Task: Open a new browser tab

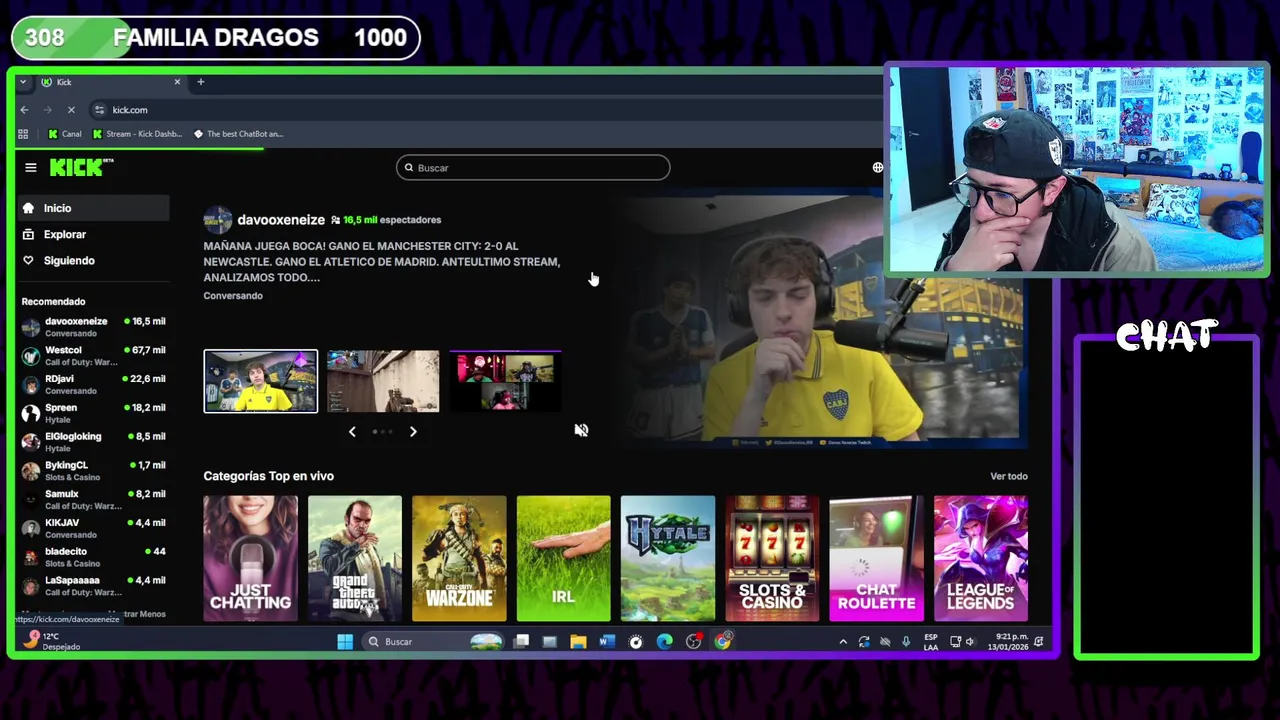Action: (200, 82)
